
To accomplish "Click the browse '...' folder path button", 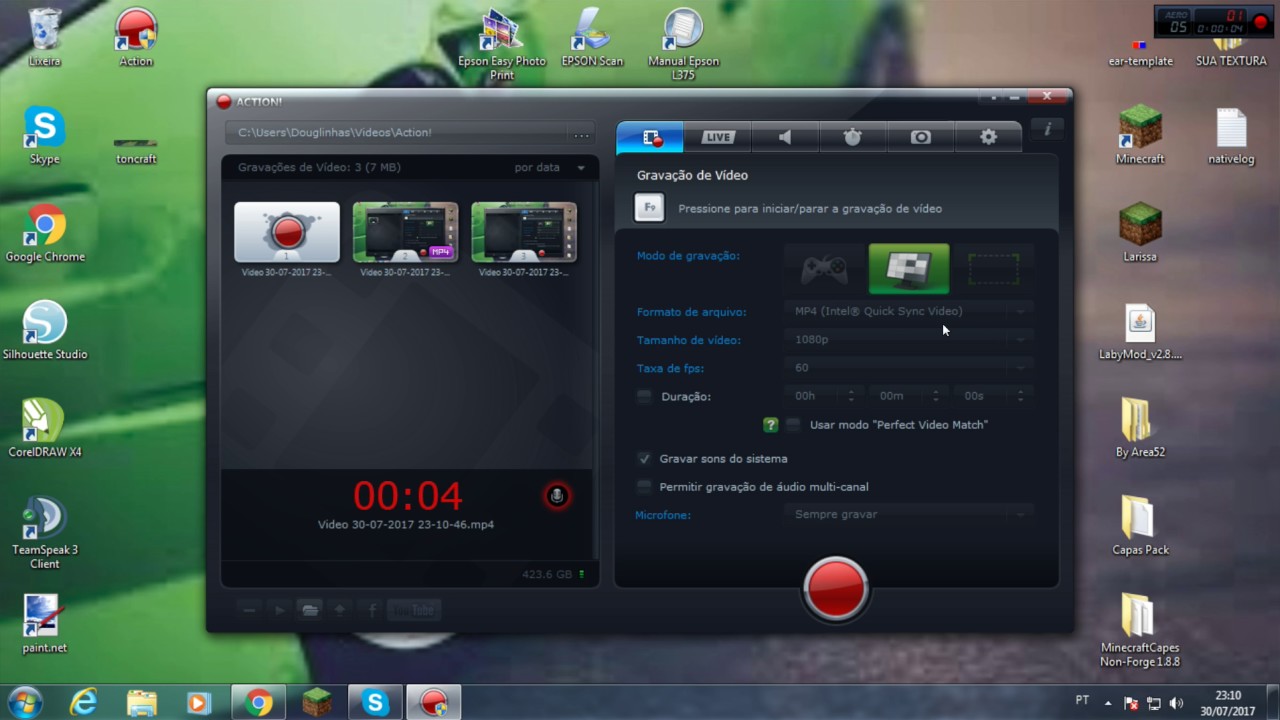I will point(581,133).
